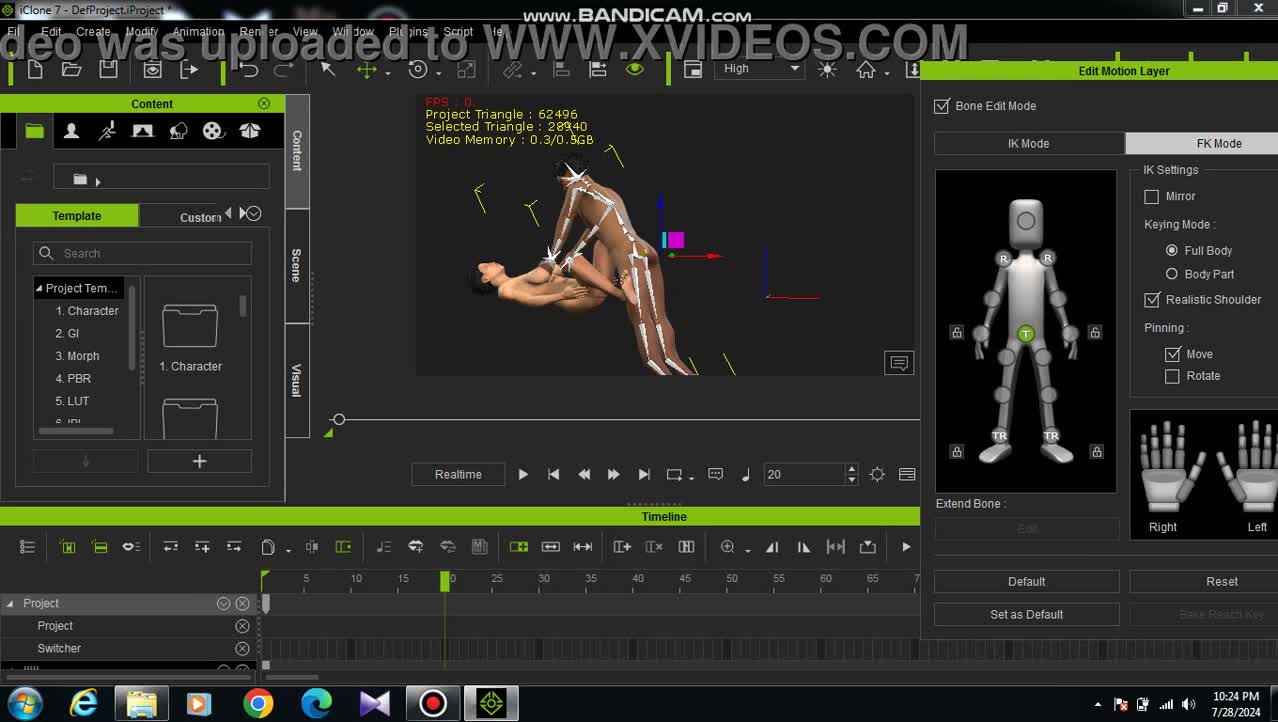Uncheck the Bone Edit Mode checkbox
The image size is (1278, 722).
click(x=941, y=106)
